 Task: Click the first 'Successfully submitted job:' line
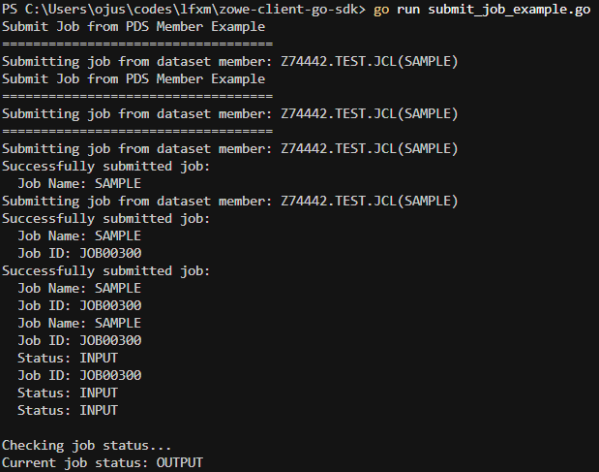pos(106,166)
